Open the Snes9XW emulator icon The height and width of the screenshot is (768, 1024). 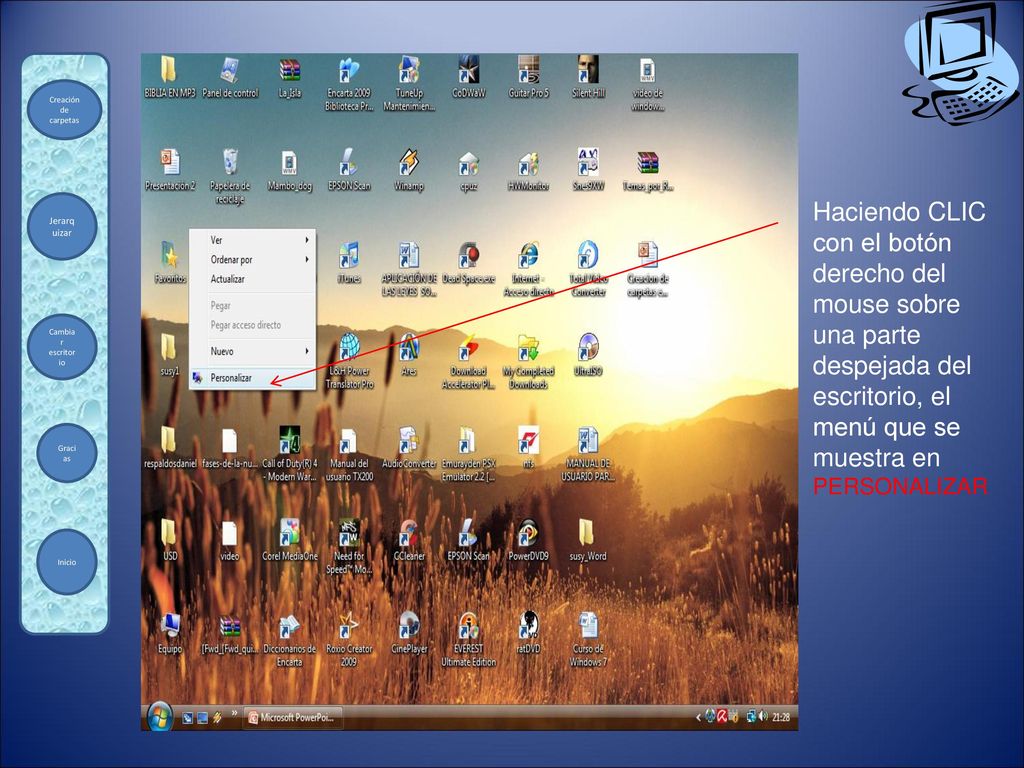(x=588, y=162)
